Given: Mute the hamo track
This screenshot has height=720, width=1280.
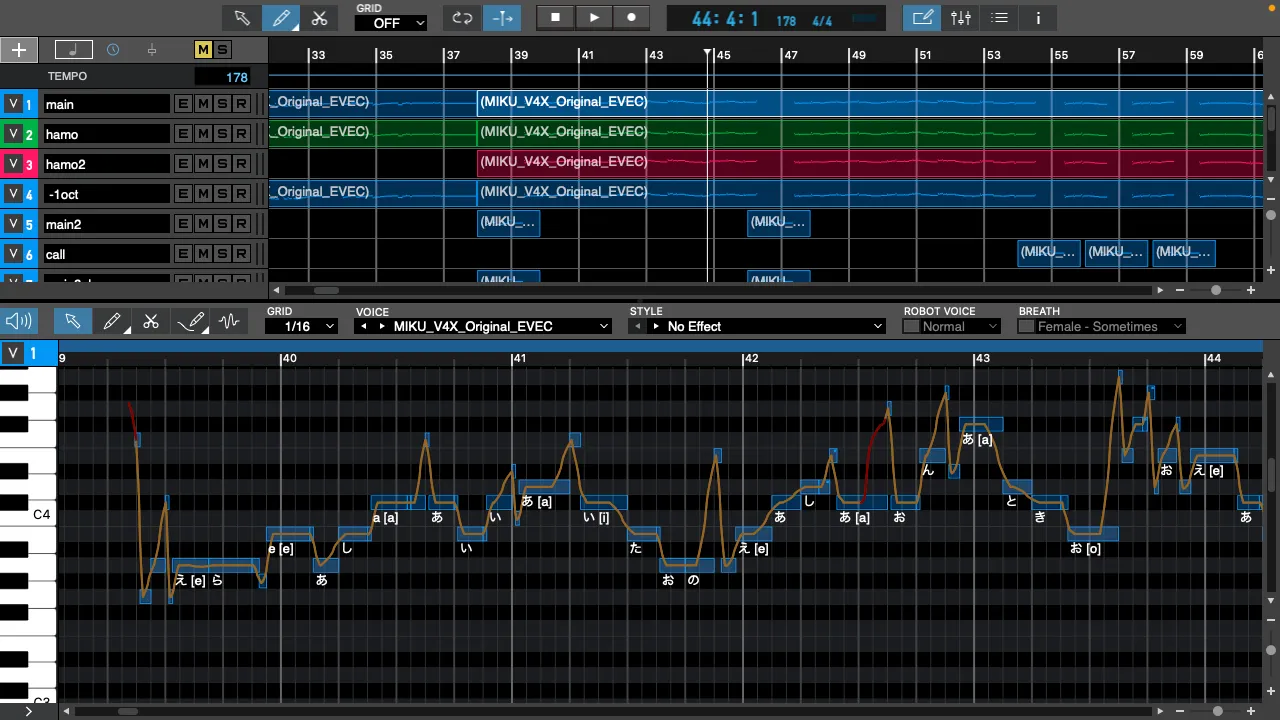Looking at the screenshot, I should tap(203, 134).
